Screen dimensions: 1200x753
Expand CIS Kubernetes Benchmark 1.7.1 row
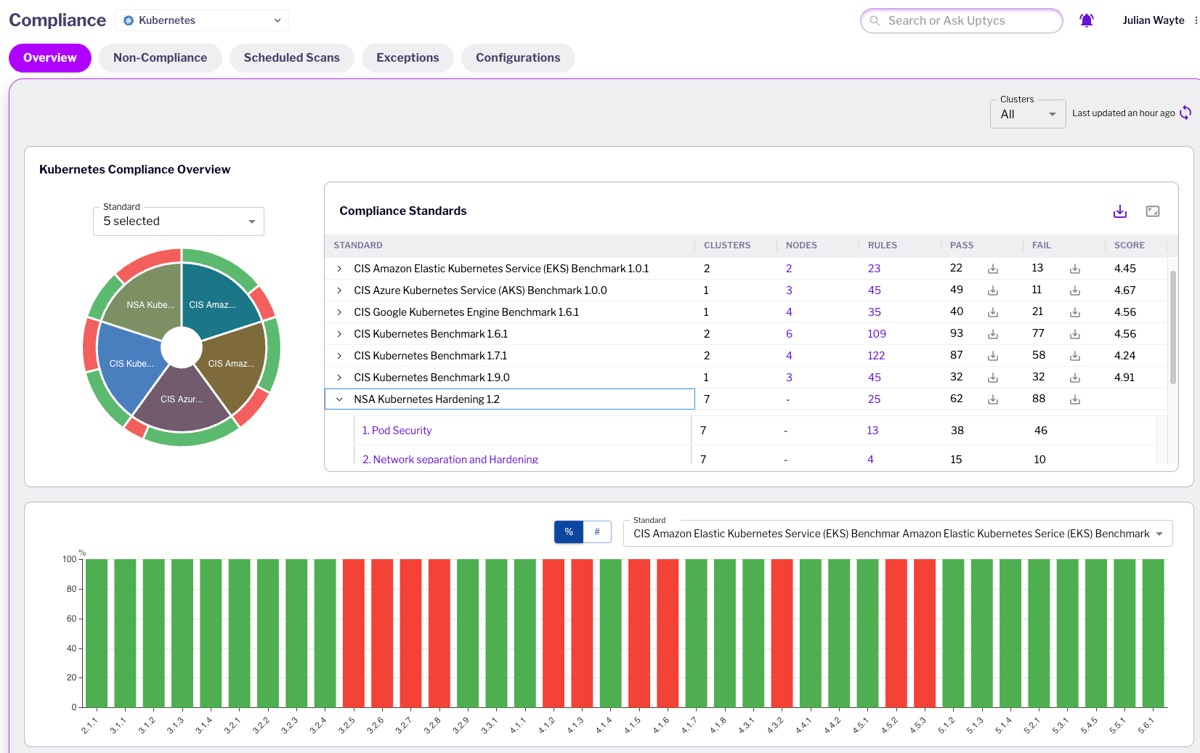coord(339,356)
